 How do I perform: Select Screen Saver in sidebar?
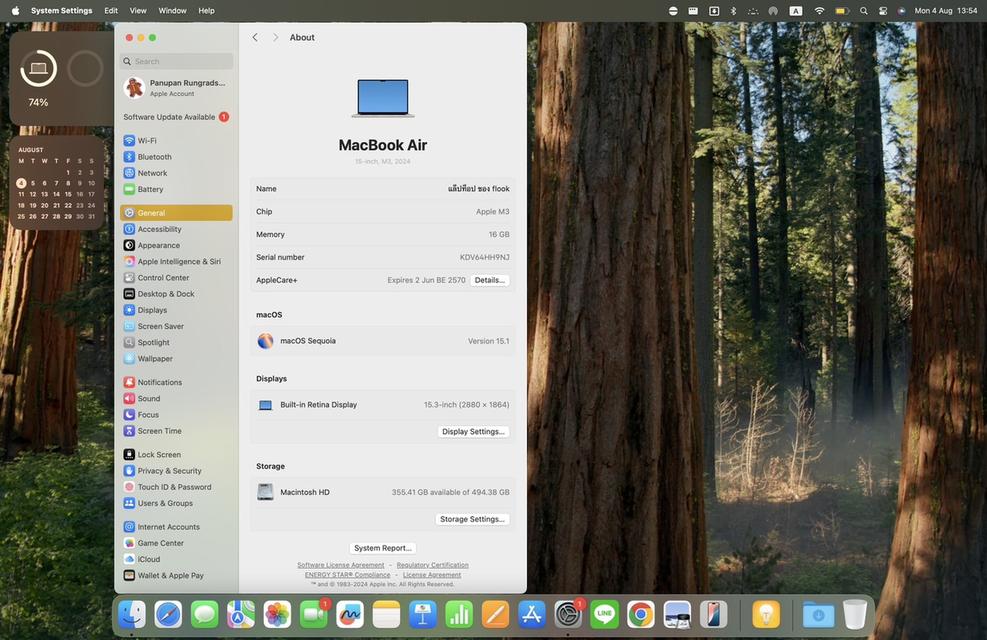tap(176, 326)
